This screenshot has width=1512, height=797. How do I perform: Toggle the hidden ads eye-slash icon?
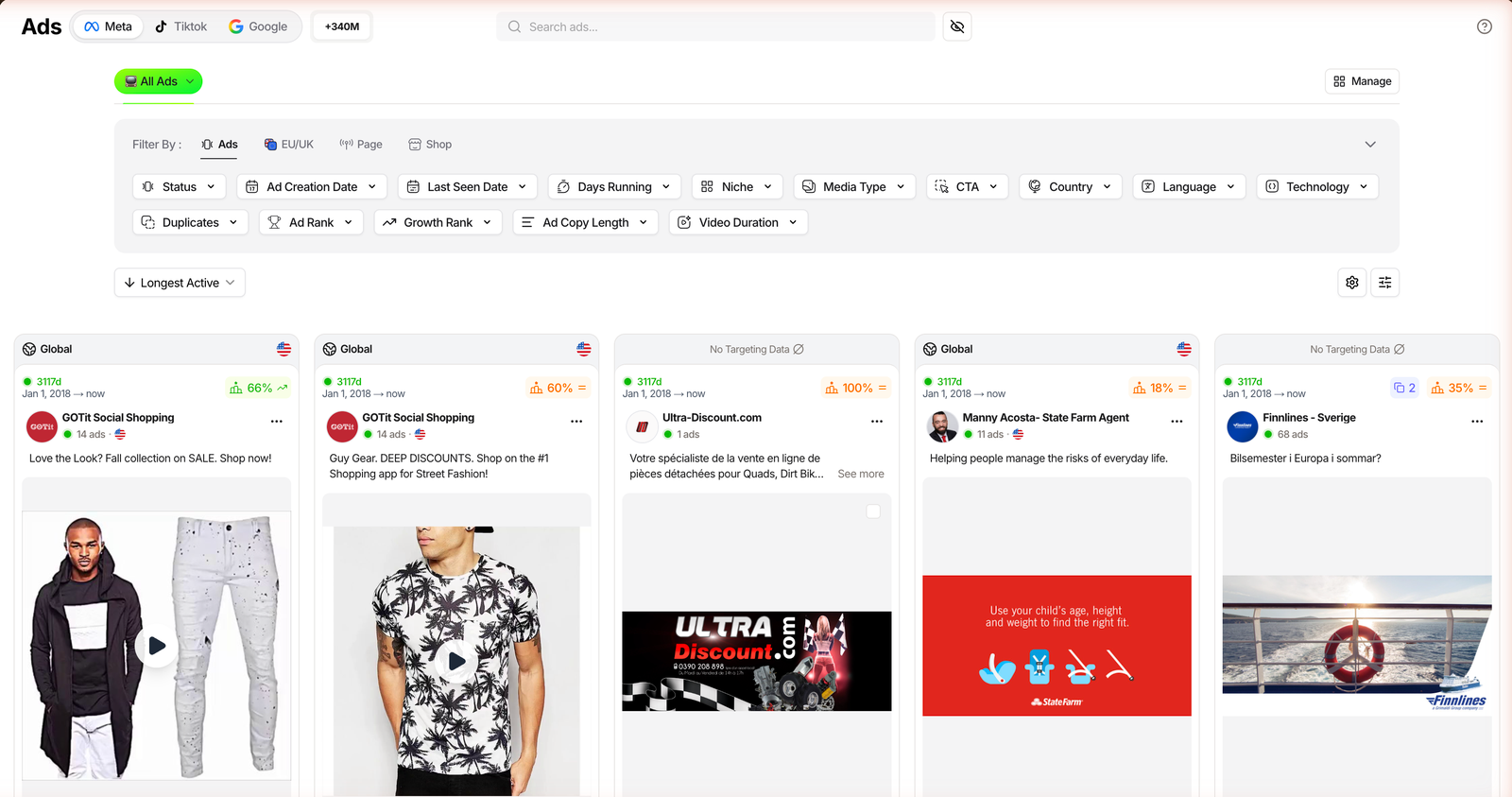point(957,26)
